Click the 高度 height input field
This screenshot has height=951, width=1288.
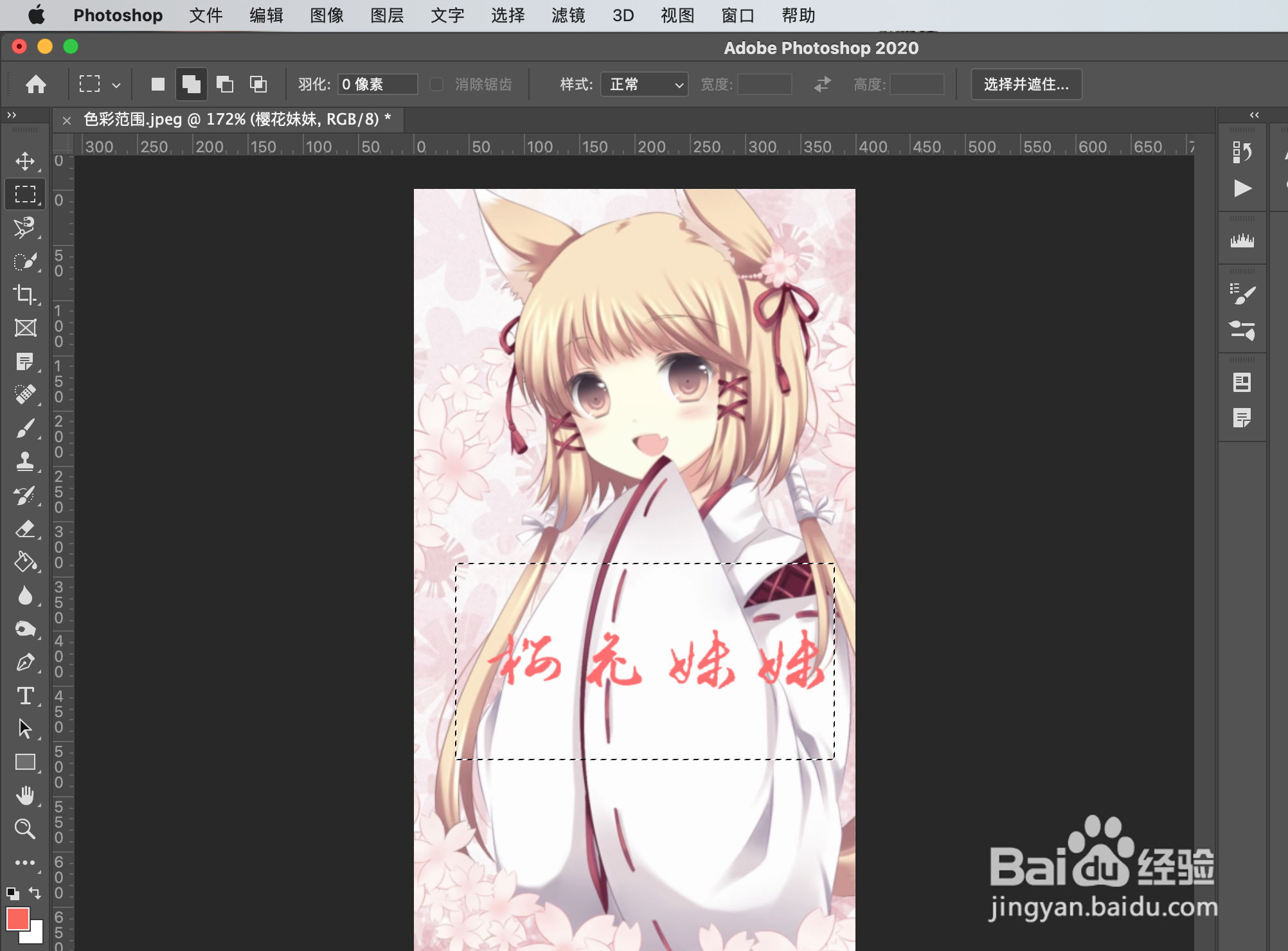(917, 84)
